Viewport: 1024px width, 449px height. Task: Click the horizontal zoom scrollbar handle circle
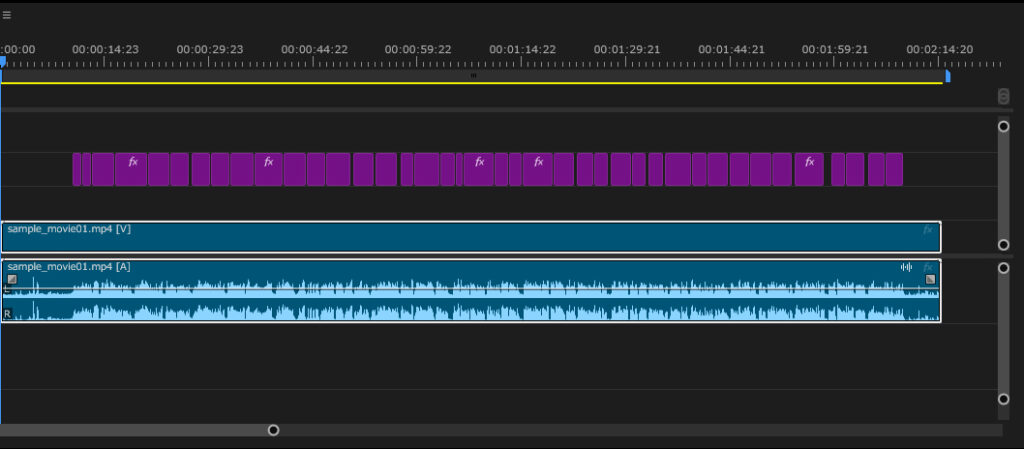pyautogui.click(x=274, y=430)
